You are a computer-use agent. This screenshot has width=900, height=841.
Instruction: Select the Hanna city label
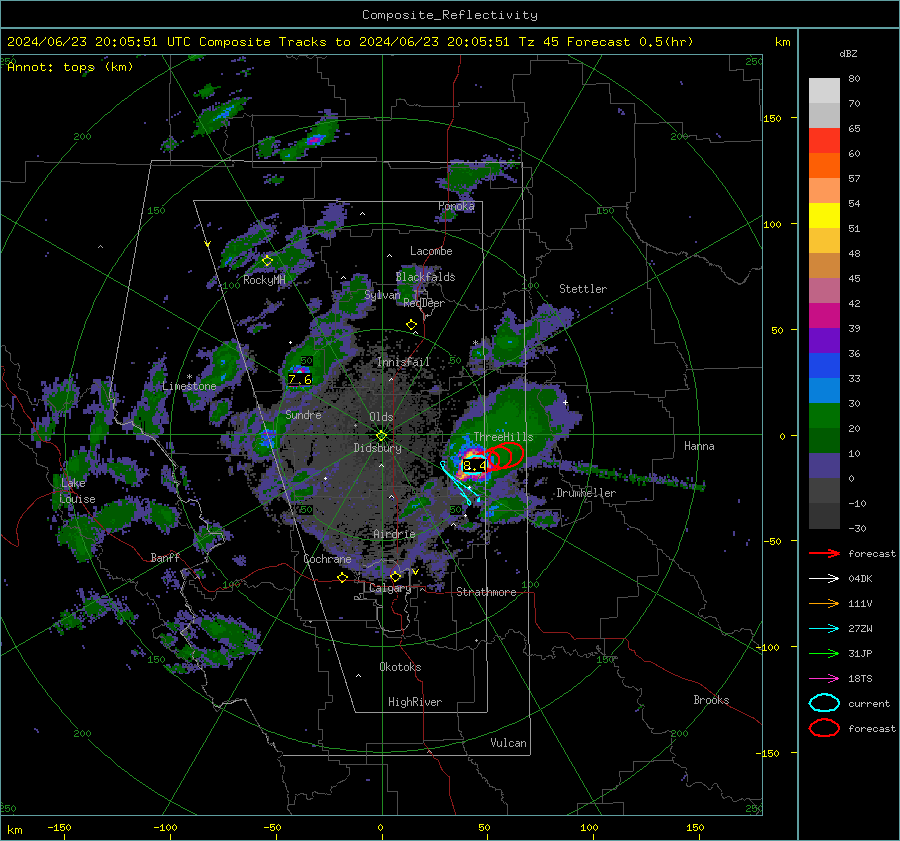click(x=699, y=446)
